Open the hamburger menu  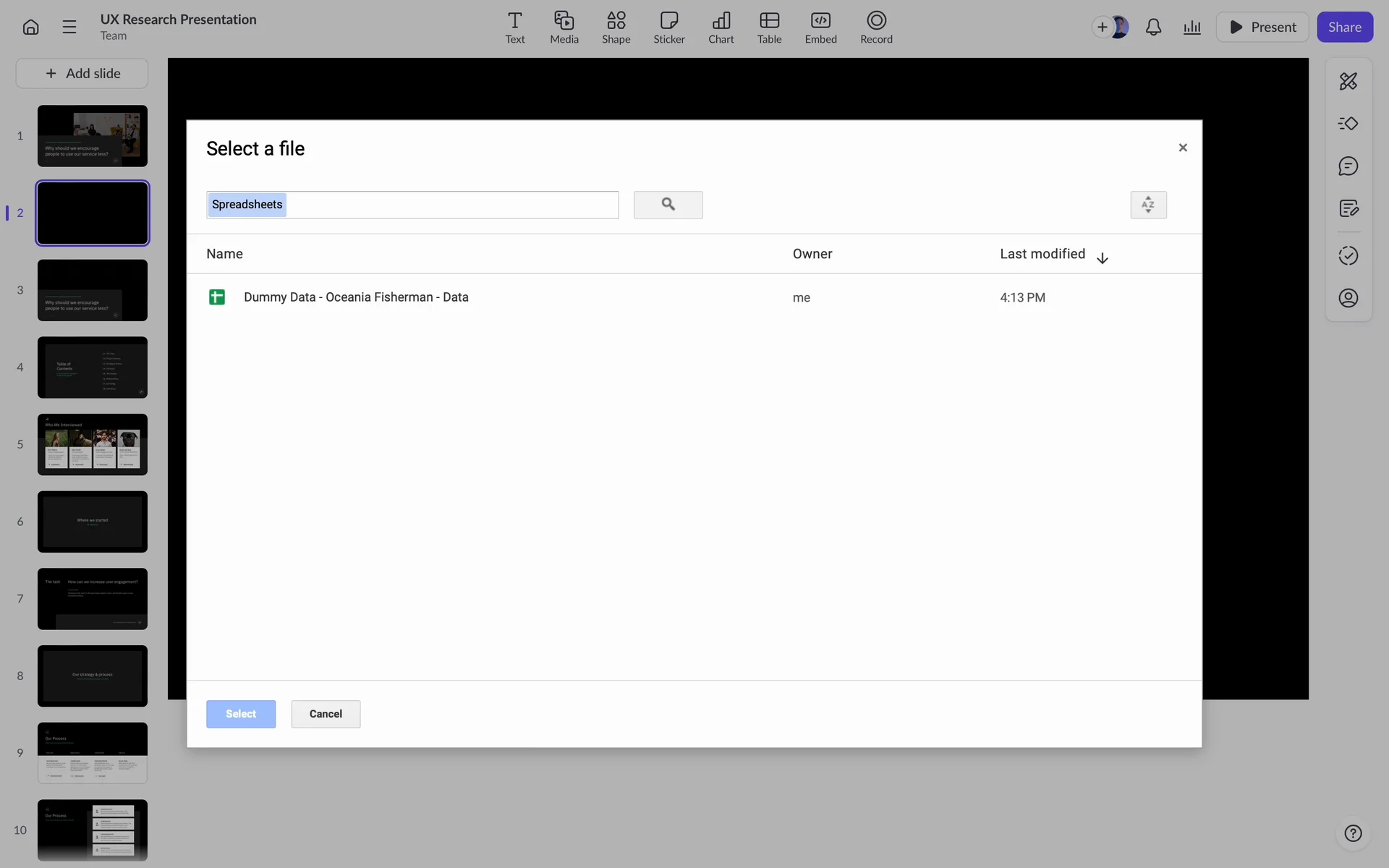tap(69, 27)
